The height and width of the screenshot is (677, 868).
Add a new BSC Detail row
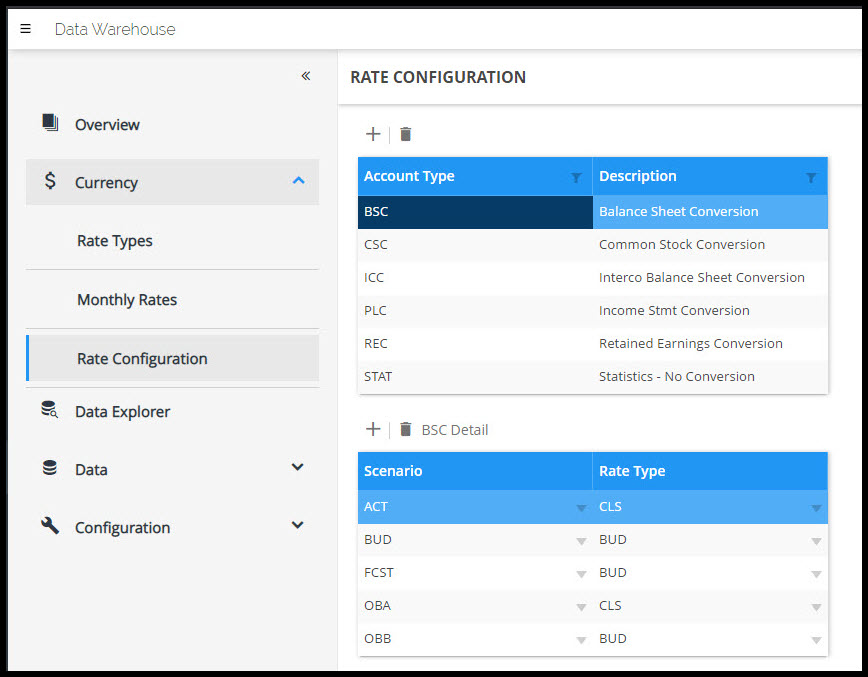pos(373,429)
